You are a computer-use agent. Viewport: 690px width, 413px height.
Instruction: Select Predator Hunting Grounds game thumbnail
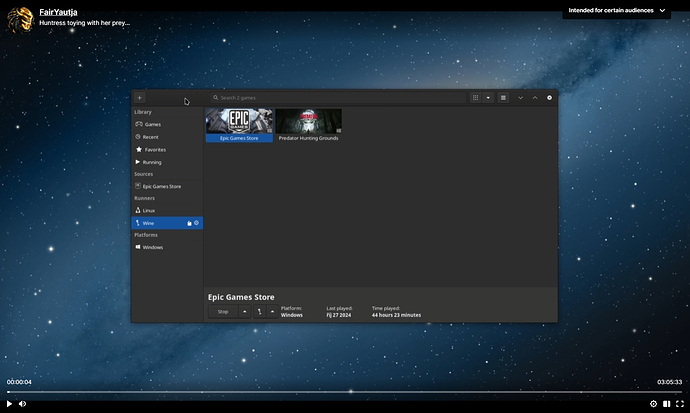(308, 121)
